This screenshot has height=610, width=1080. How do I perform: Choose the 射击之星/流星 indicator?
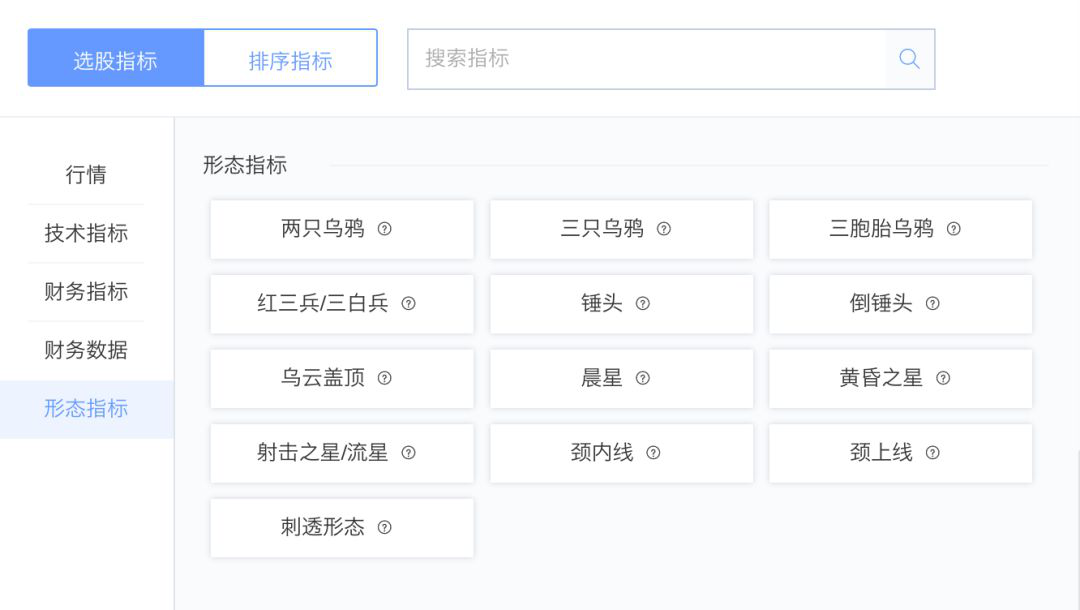pyautogui.click(x=323, y=453)
